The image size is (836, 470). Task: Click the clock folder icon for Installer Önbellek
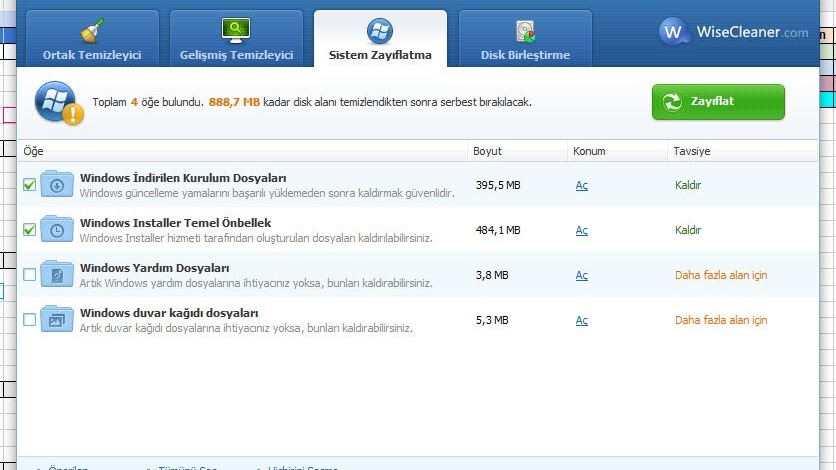[x=57, y=229]
